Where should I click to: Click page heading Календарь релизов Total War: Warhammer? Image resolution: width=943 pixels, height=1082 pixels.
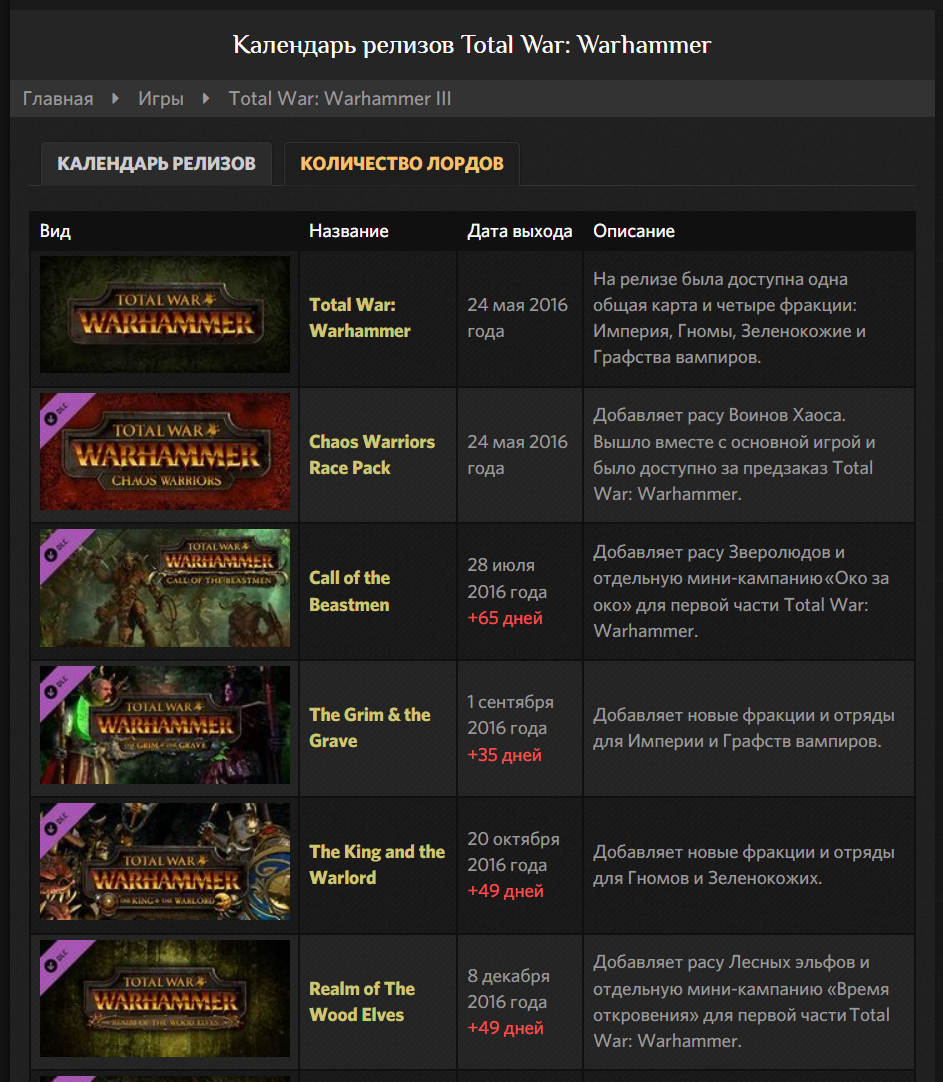tap(472, 45)
